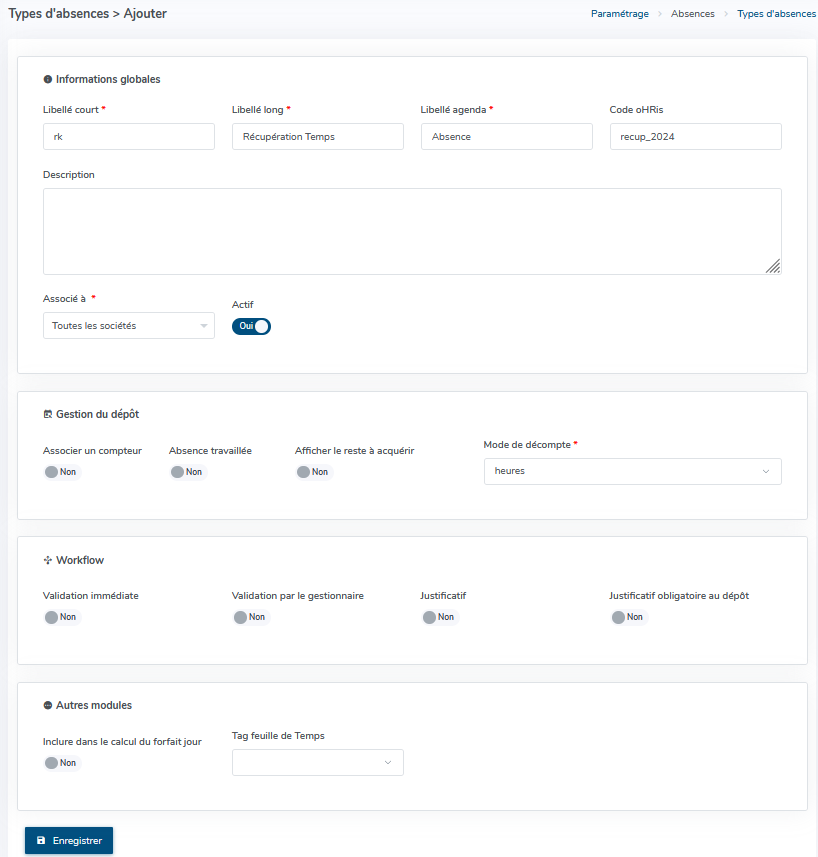
Task: Save the form with Enregistrer button
Action: pyautogui.click(x=69, y=841)
